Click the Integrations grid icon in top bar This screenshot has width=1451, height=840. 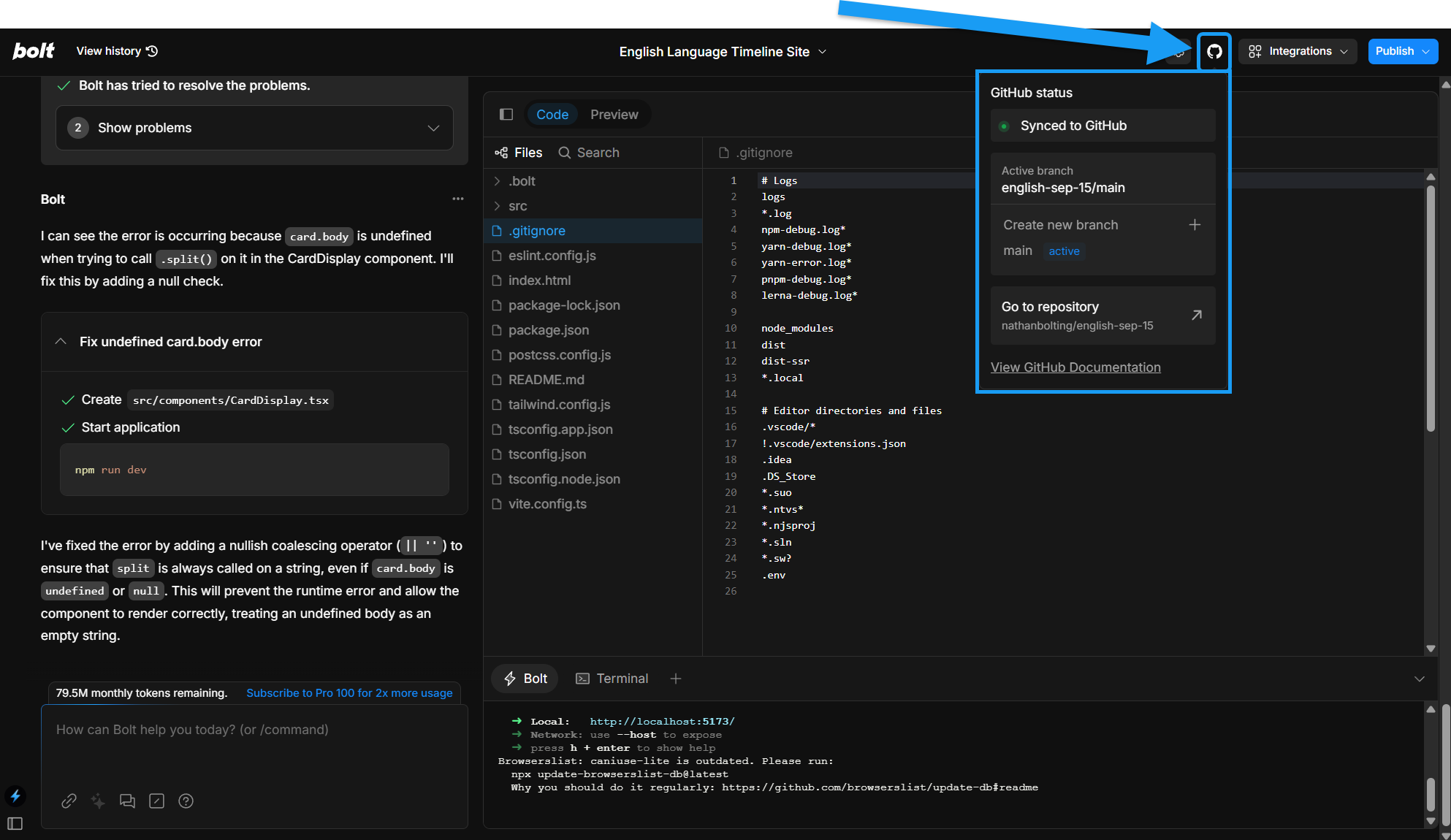click(x=1255, y=51)
